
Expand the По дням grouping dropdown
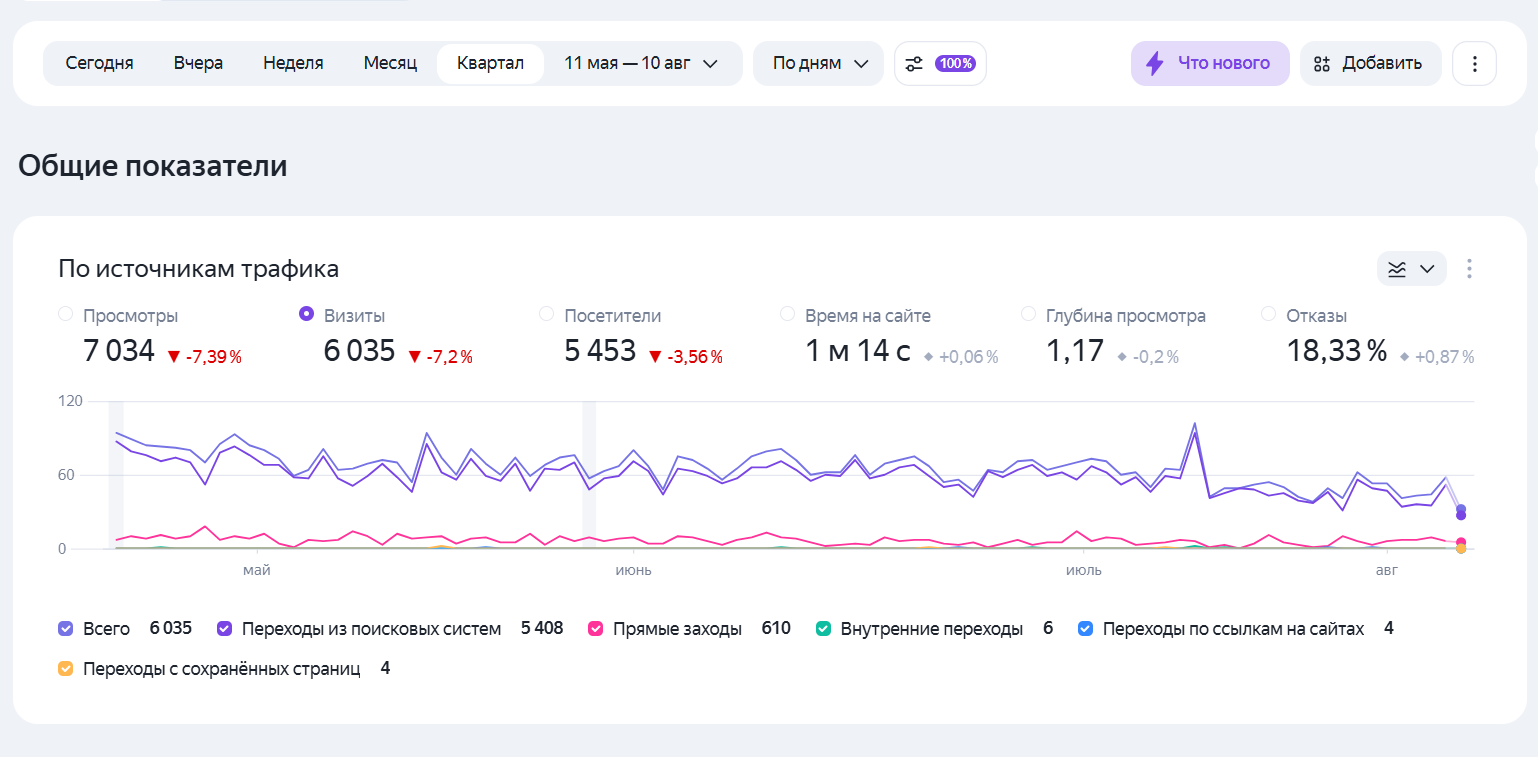818,64
